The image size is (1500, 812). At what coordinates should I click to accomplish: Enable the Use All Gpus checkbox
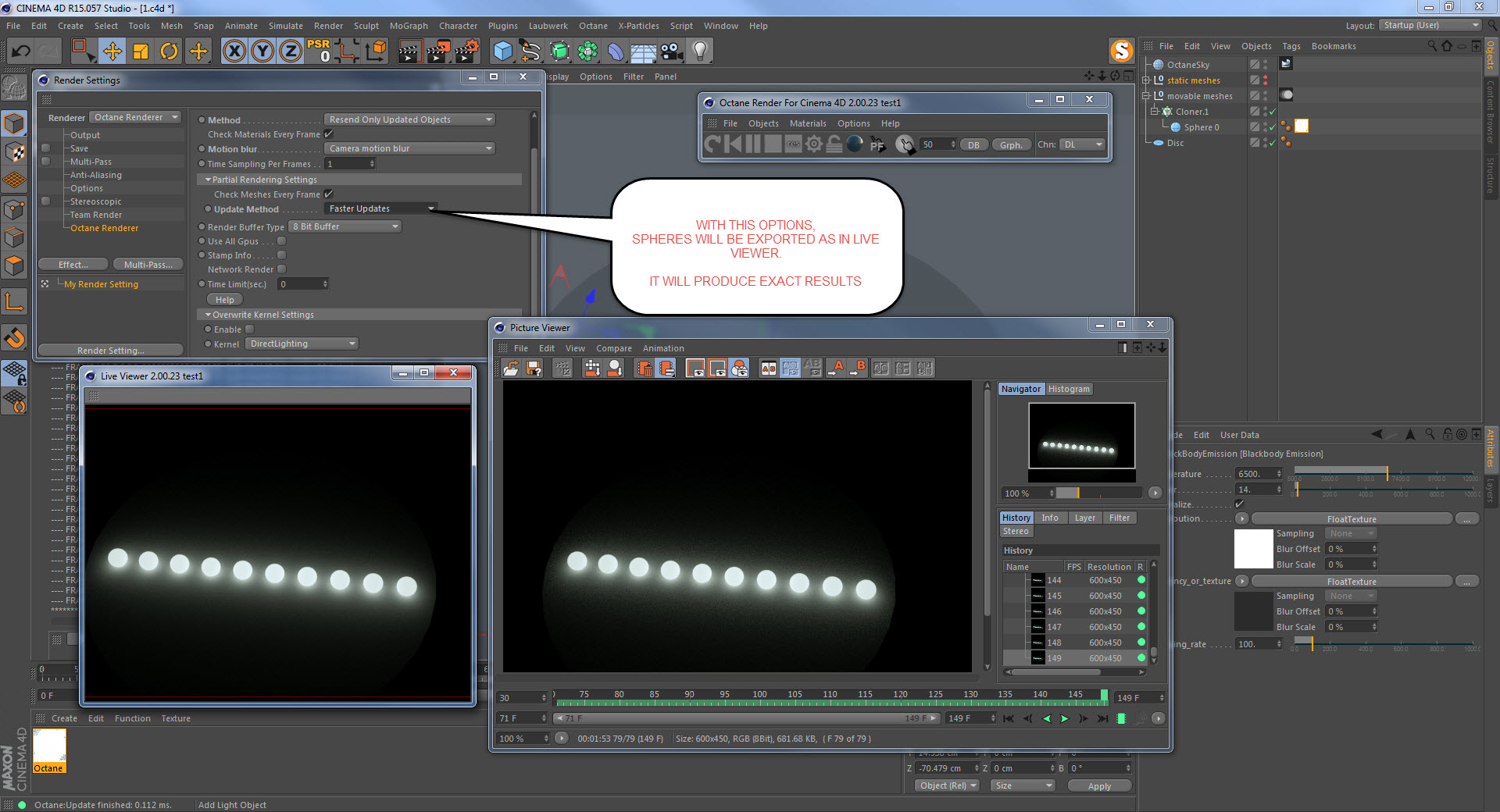click(282, 241)
